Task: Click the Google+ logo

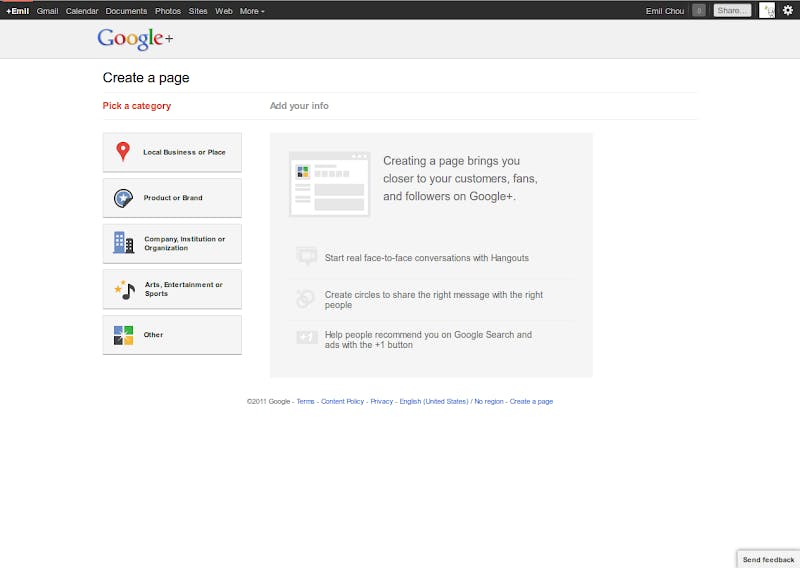Action: point(135,39)
